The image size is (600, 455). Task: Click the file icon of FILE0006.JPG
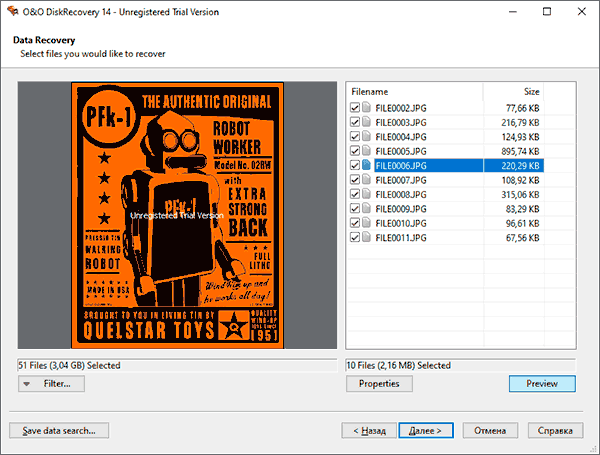[x=367, y=165]
